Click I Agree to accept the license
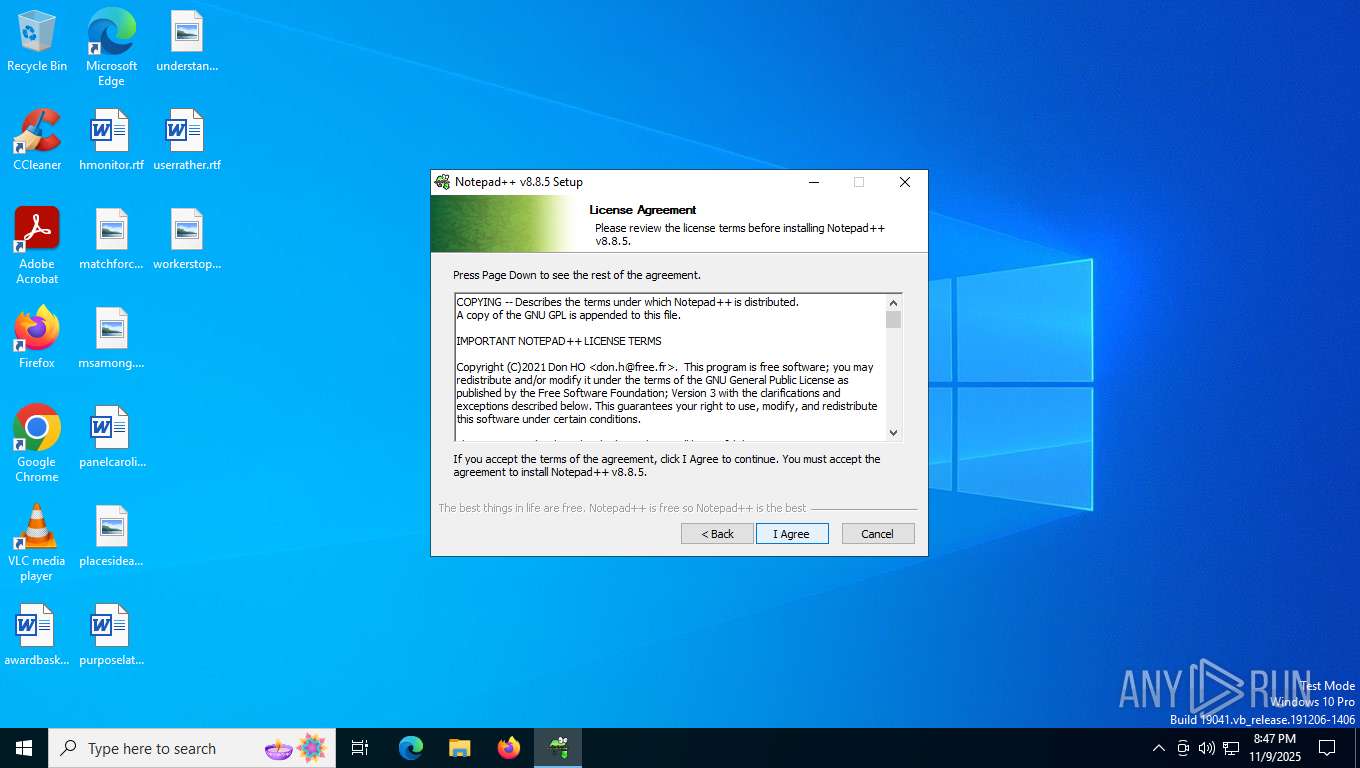The height and width of the screenshot is (768, 1360). [792, 534]
